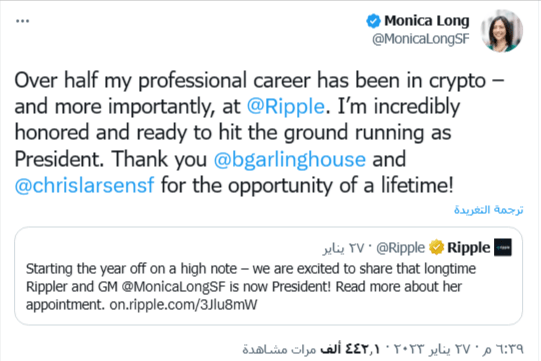Open the @bgarlinghouse mention
This screenshot has width=541, height=361.
click(x=289, y=159)
